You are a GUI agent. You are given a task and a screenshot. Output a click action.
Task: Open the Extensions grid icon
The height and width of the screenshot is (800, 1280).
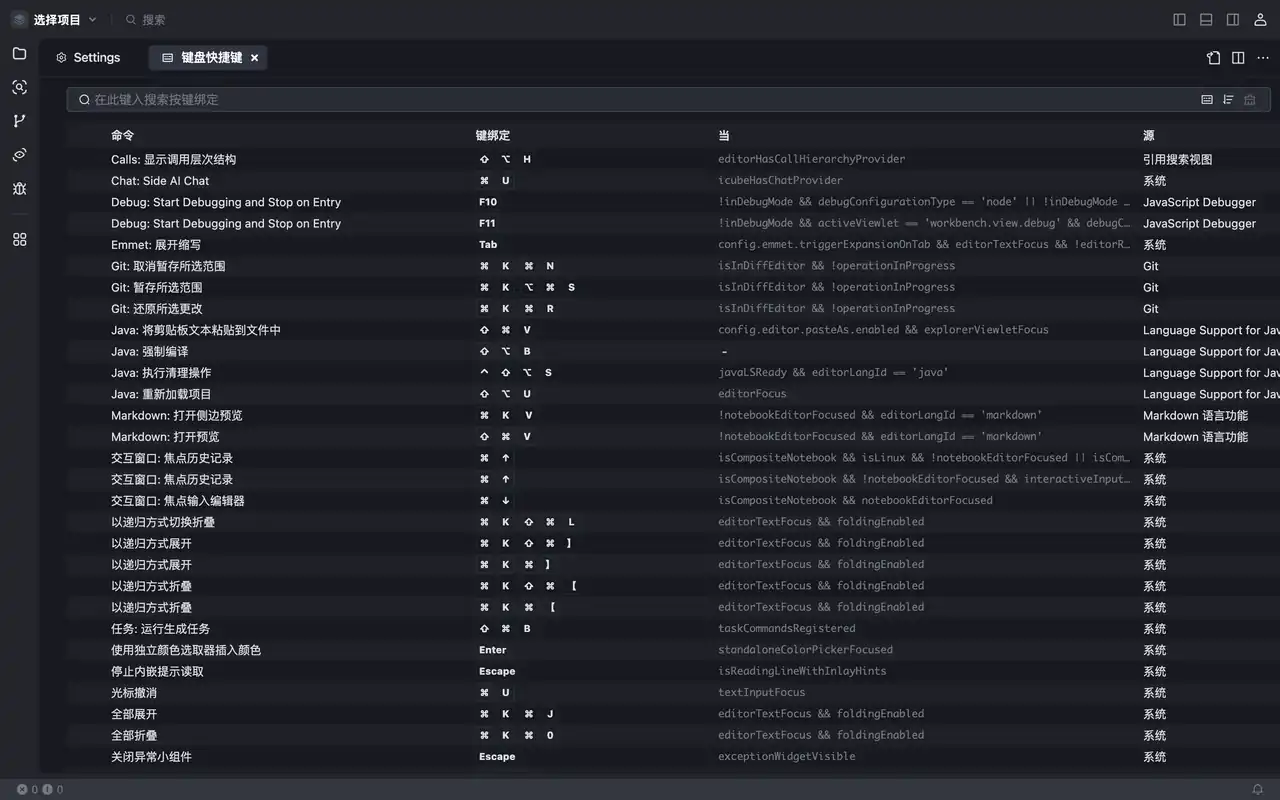click(x=19, y=240)
